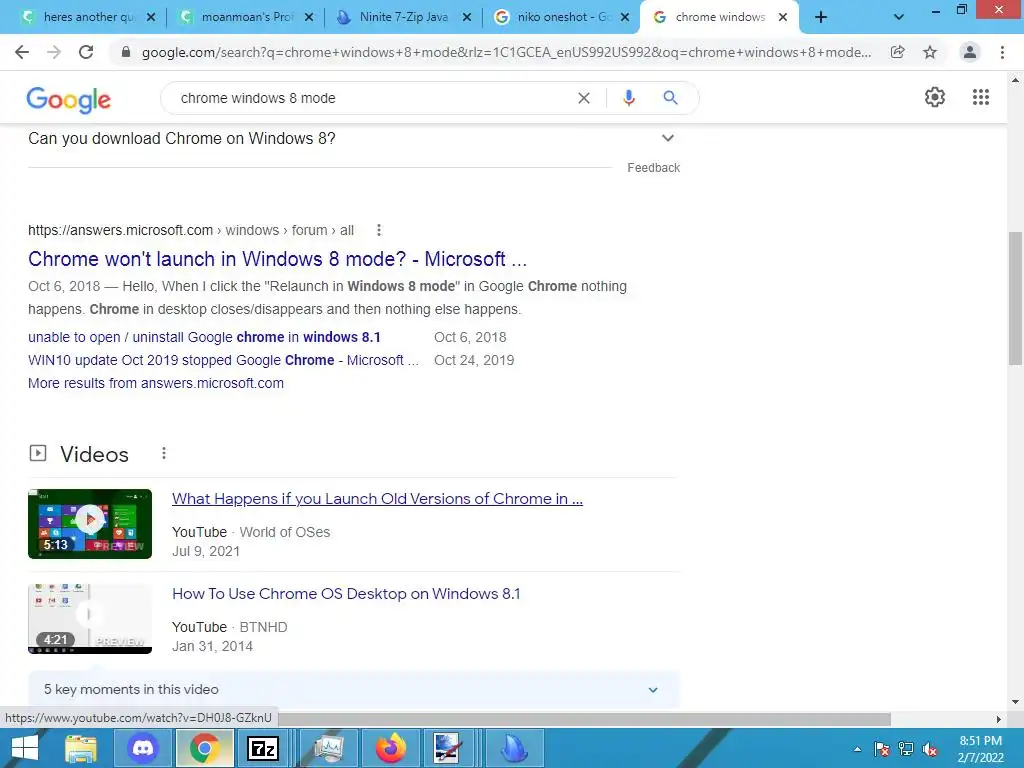Close the 'niko oneshot' tab

[x=625, y=17]
